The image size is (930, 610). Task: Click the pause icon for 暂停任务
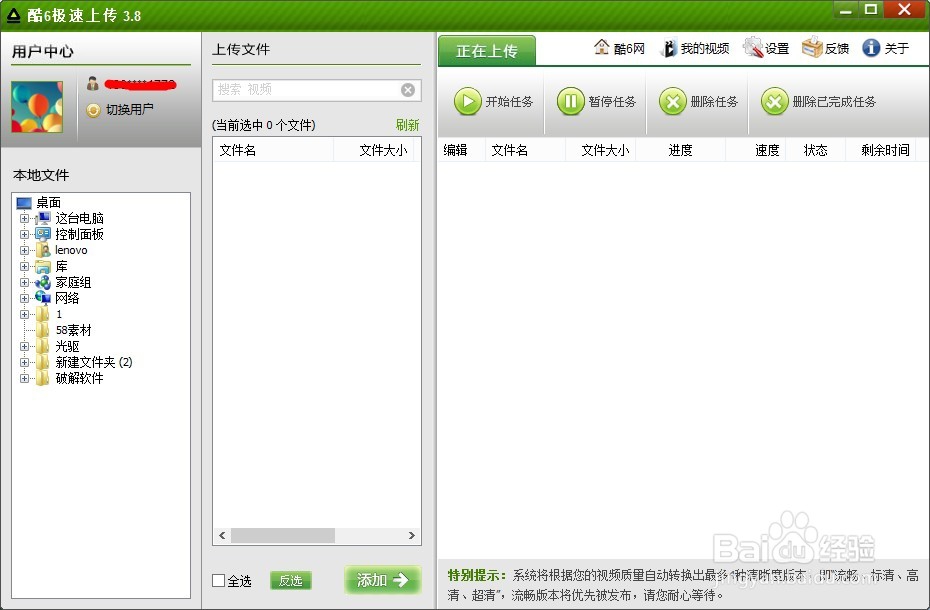[x=570, y=101]
